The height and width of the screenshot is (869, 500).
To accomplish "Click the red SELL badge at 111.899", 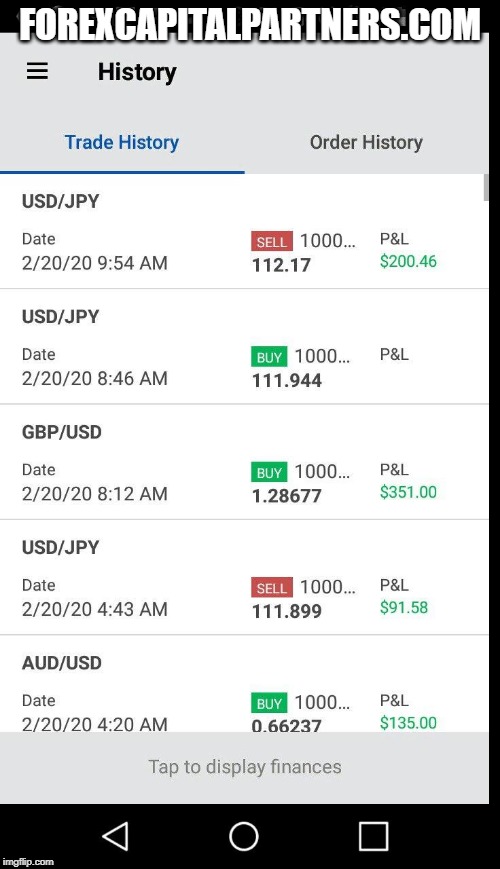I will (x=272, y=587).
